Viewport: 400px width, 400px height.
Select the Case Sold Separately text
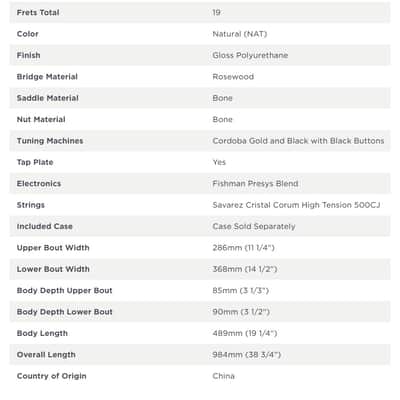[254, 226]
